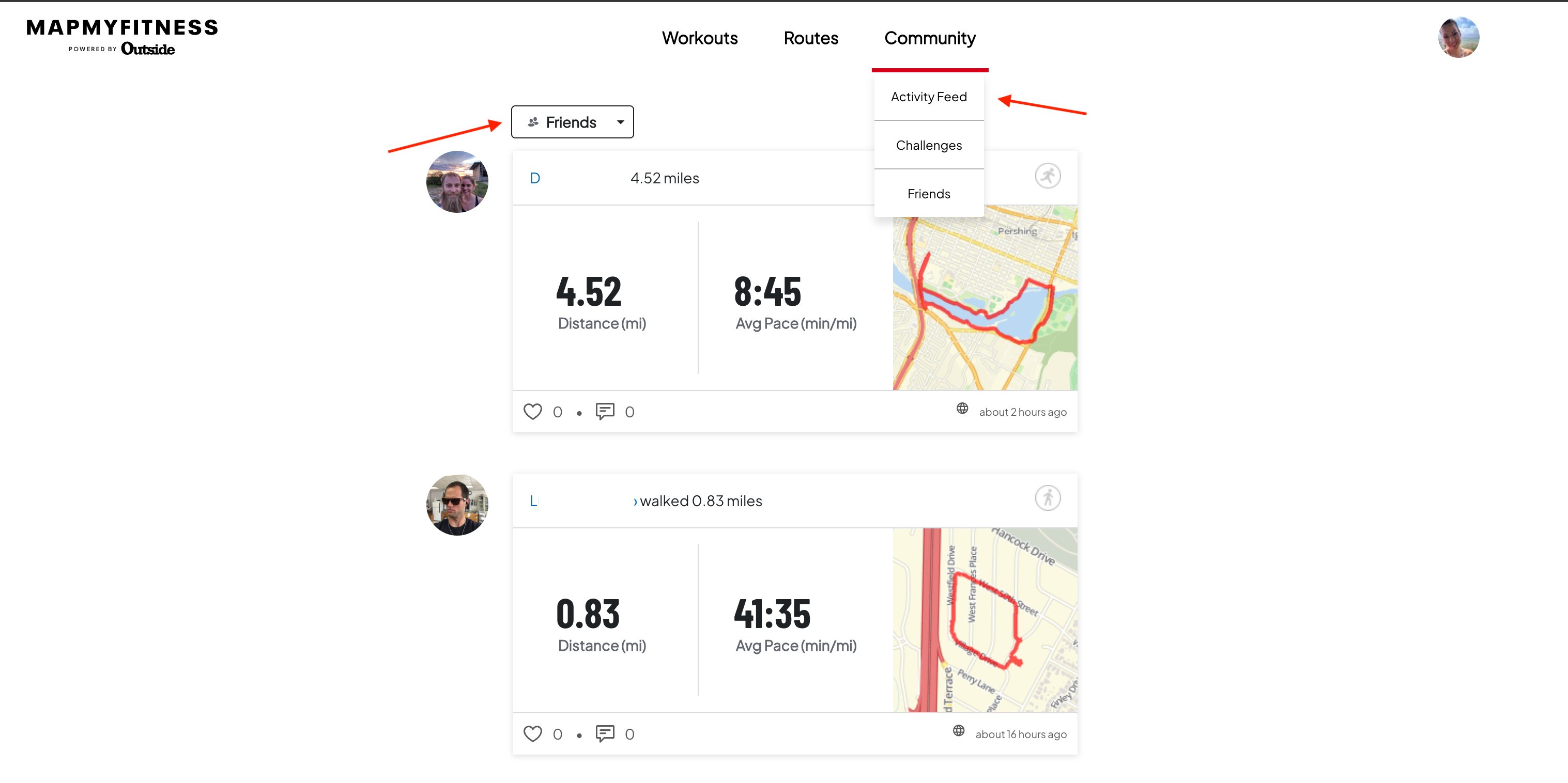Click globe privacy icon on the run post
Screen dimensions: 1568x783
(x=962, y=408)
